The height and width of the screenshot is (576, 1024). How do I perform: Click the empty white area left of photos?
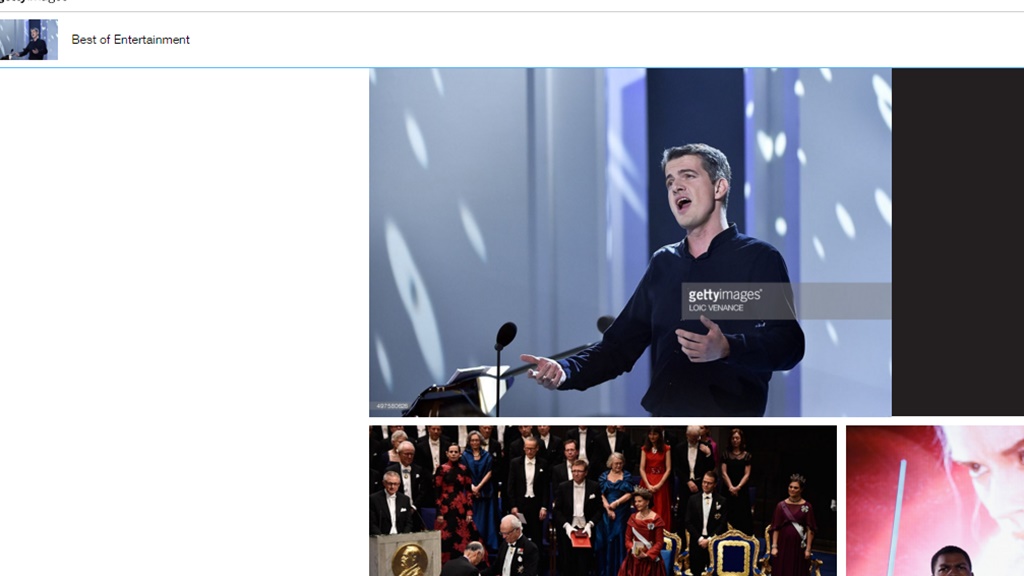click(184, 321)
